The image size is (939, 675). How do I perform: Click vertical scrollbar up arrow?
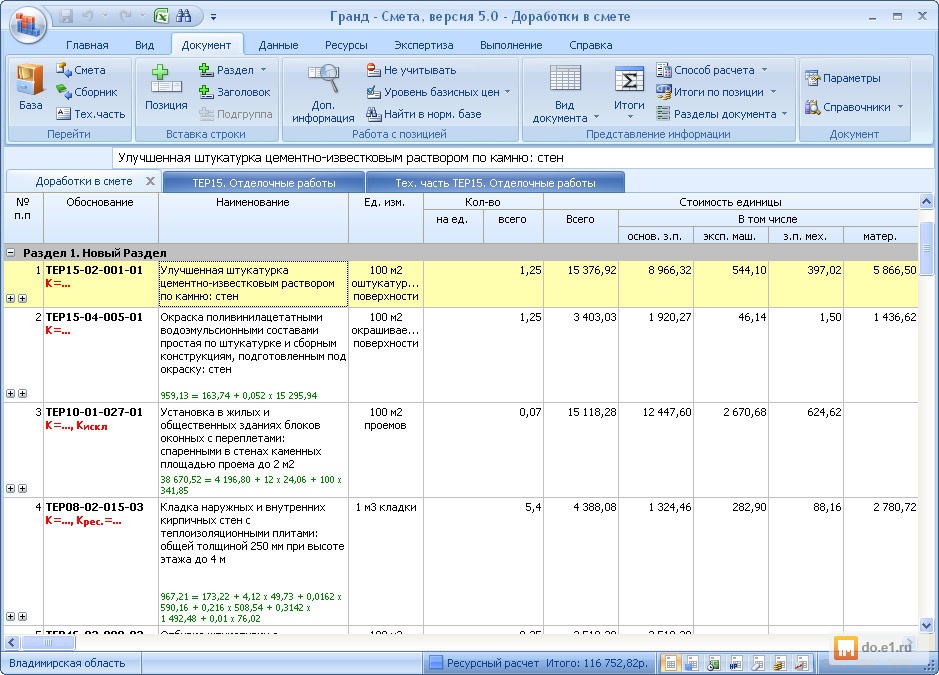tap(926, 202)
